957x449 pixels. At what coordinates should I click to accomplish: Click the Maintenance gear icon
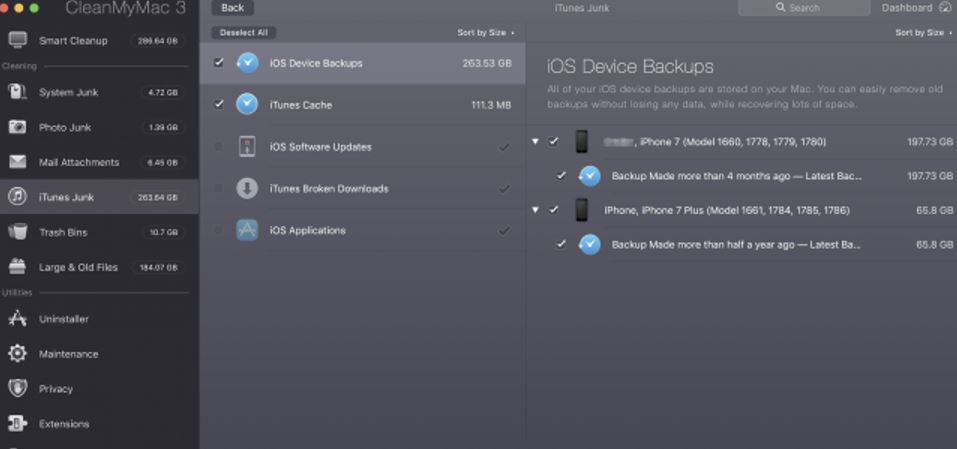17,353
